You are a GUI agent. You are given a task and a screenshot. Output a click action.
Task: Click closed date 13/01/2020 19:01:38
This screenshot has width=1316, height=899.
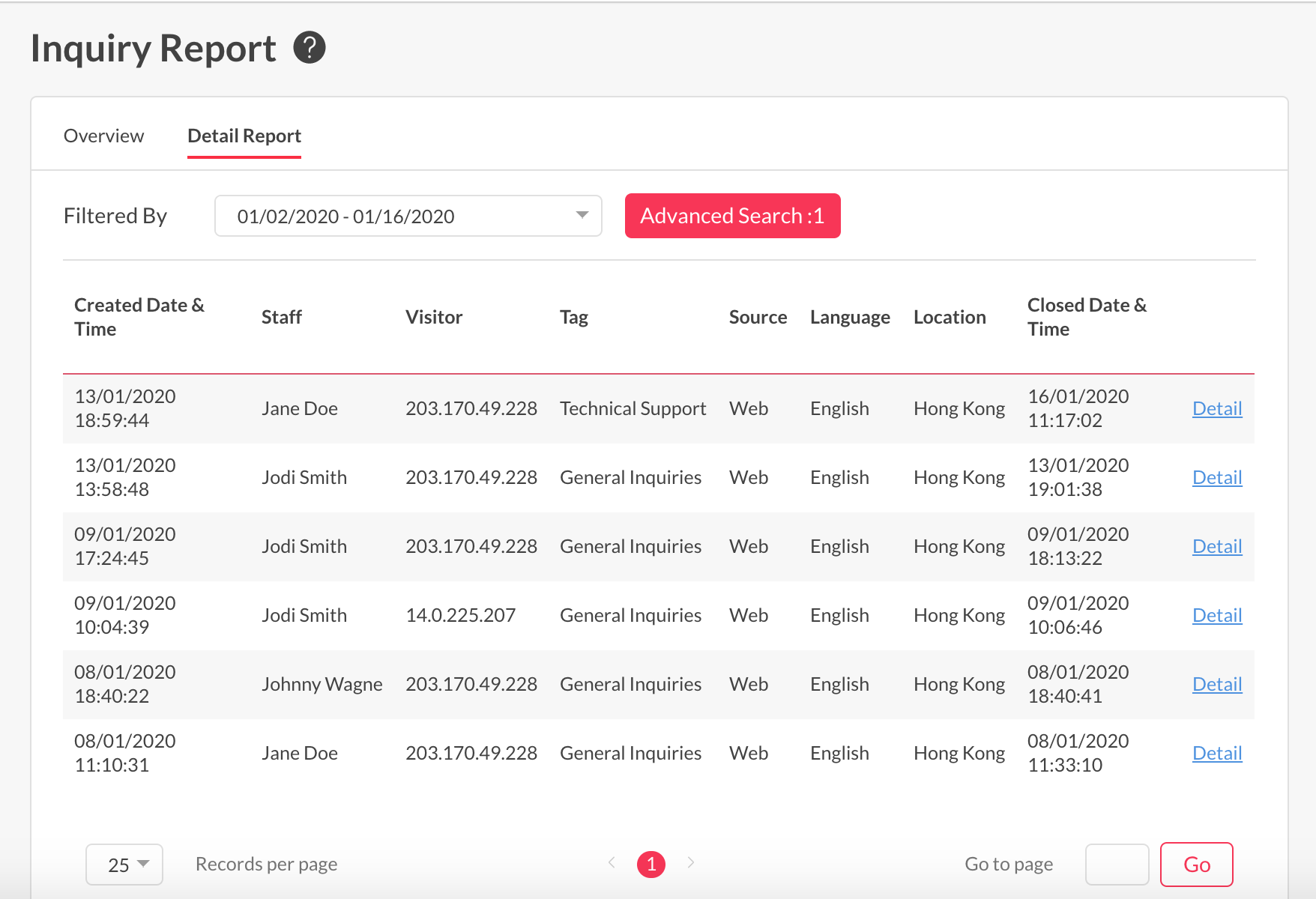[1078, 477]
